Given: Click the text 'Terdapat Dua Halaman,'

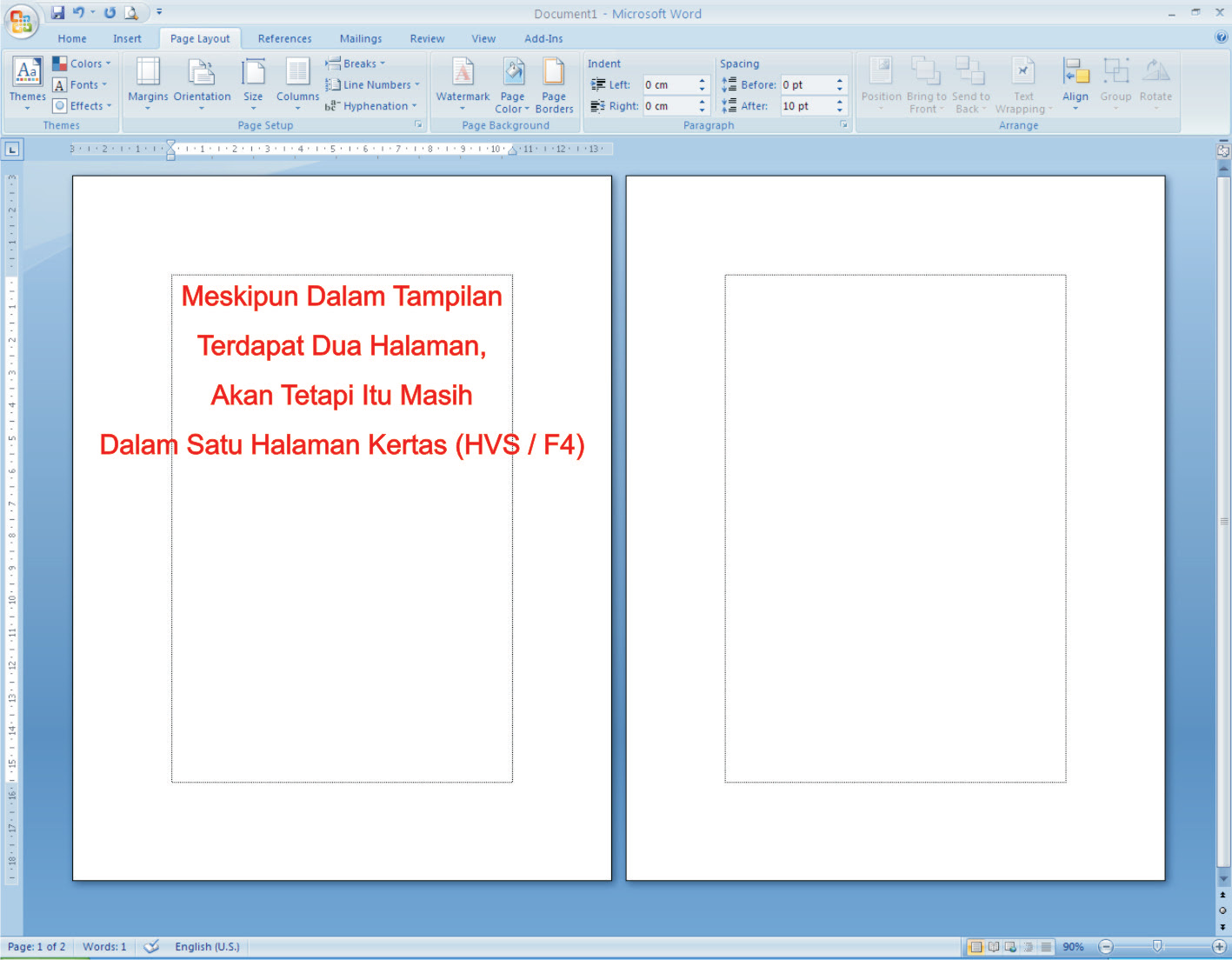Looking at the screenshot, I should (x=342, y=346).
